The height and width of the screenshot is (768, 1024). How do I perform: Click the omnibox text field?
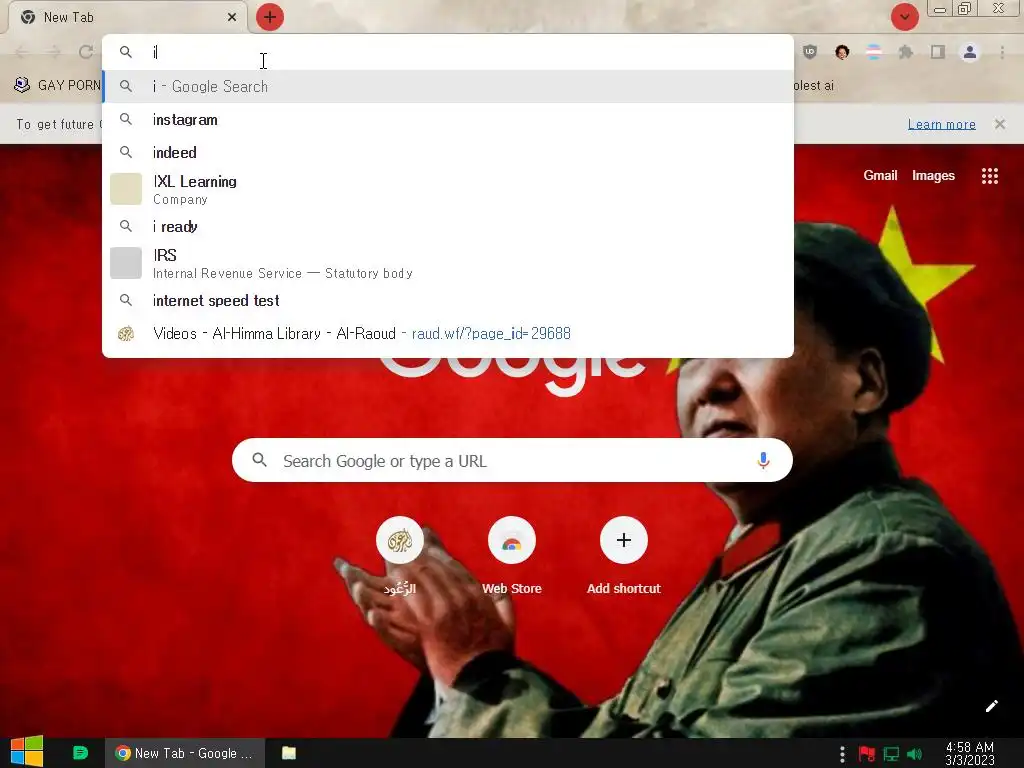click(x=448, y=52)
